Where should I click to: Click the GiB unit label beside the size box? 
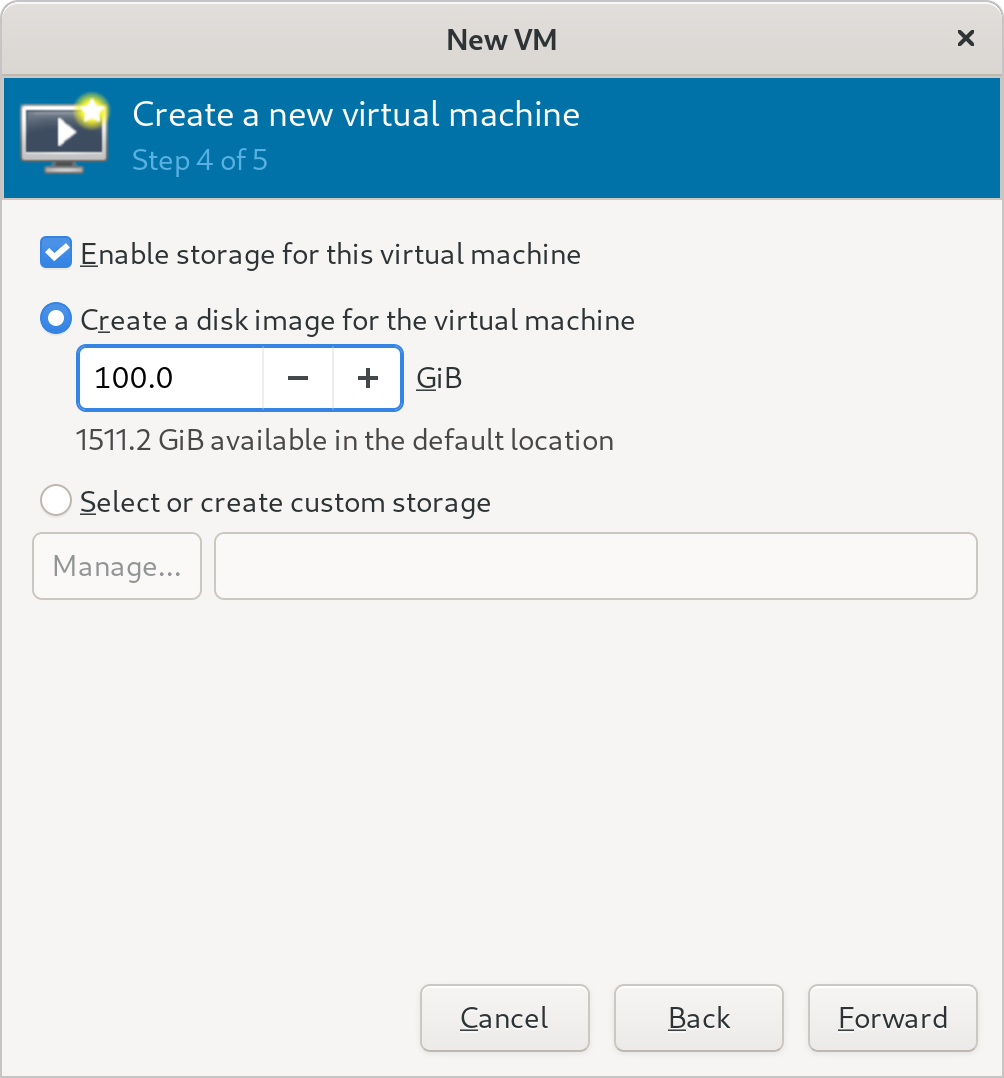click(438, 378)
